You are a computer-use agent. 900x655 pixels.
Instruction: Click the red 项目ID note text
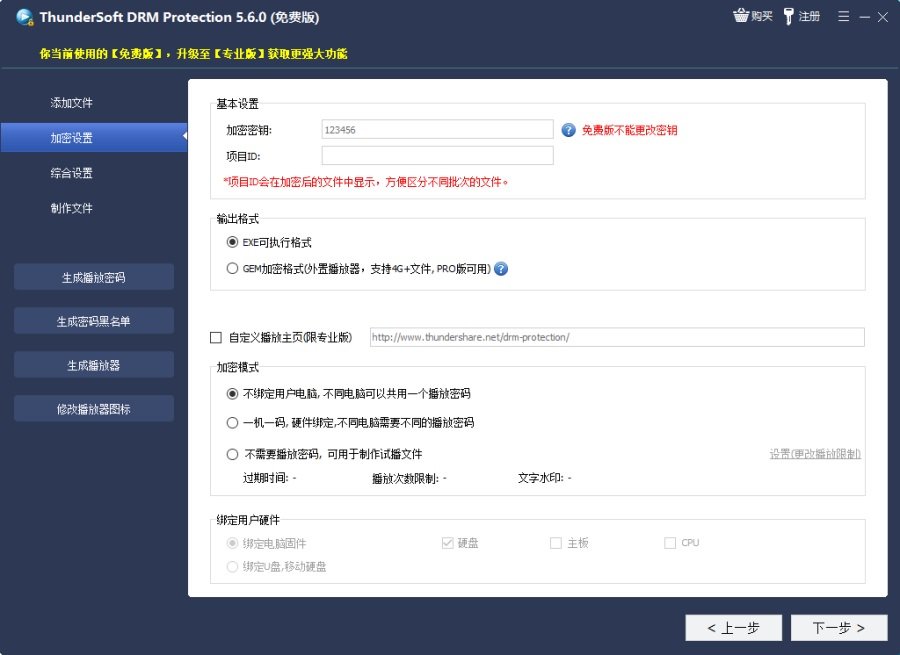click(x=366, y=182)
